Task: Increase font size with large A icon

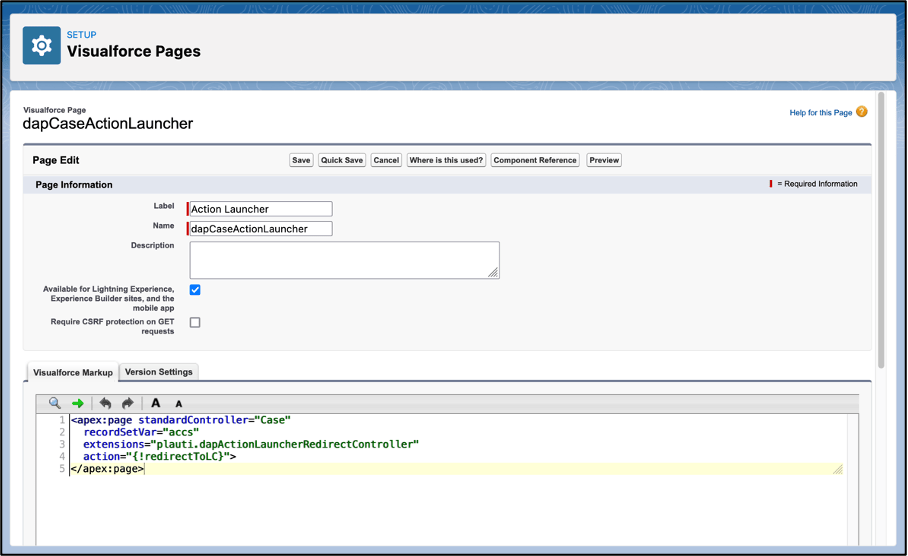Action: (x=155, y=403)
